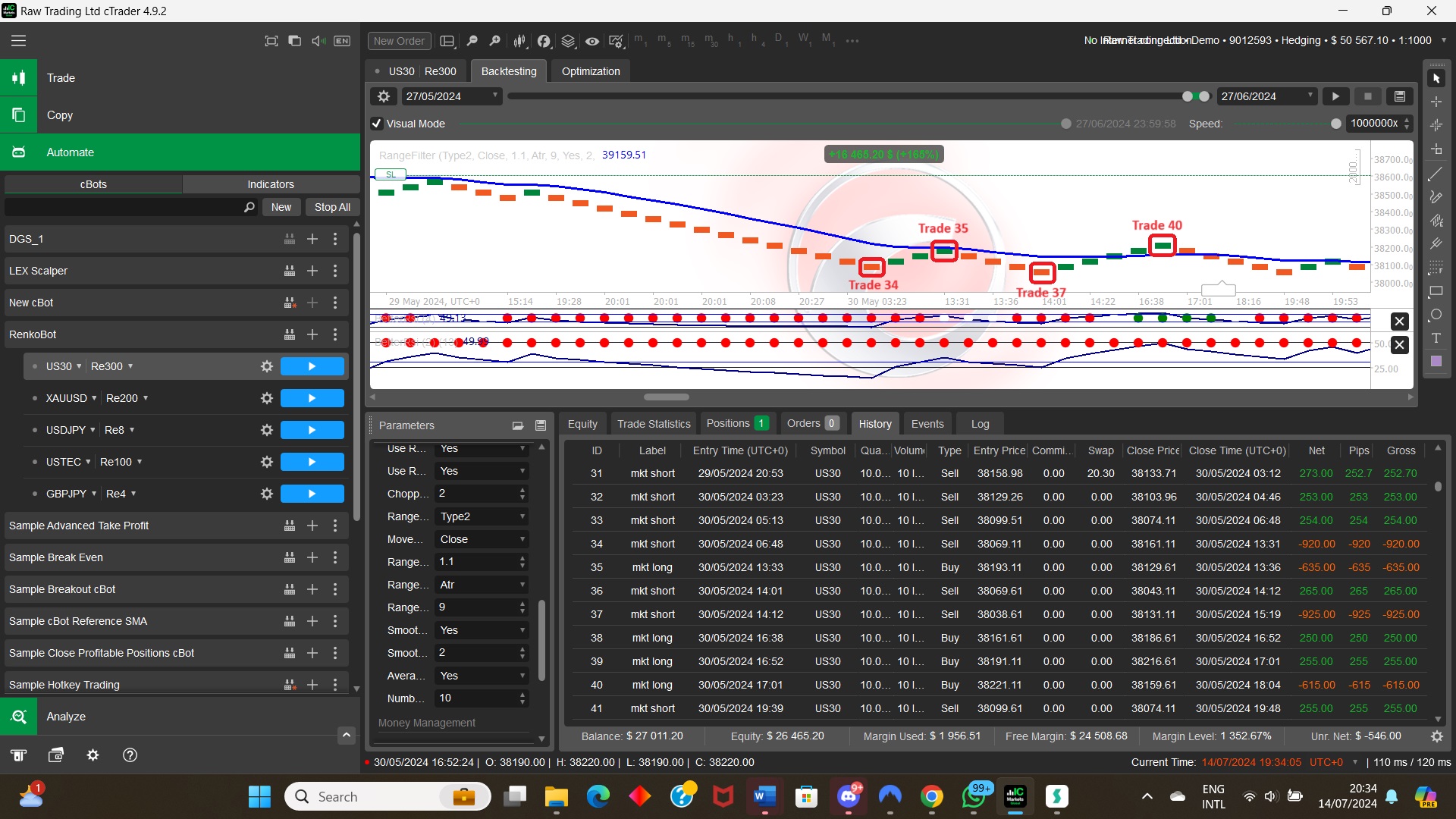Toggle sound speaker icon in top bar
This screenshot has width=1456, height=819.
(x=318, y=41)
